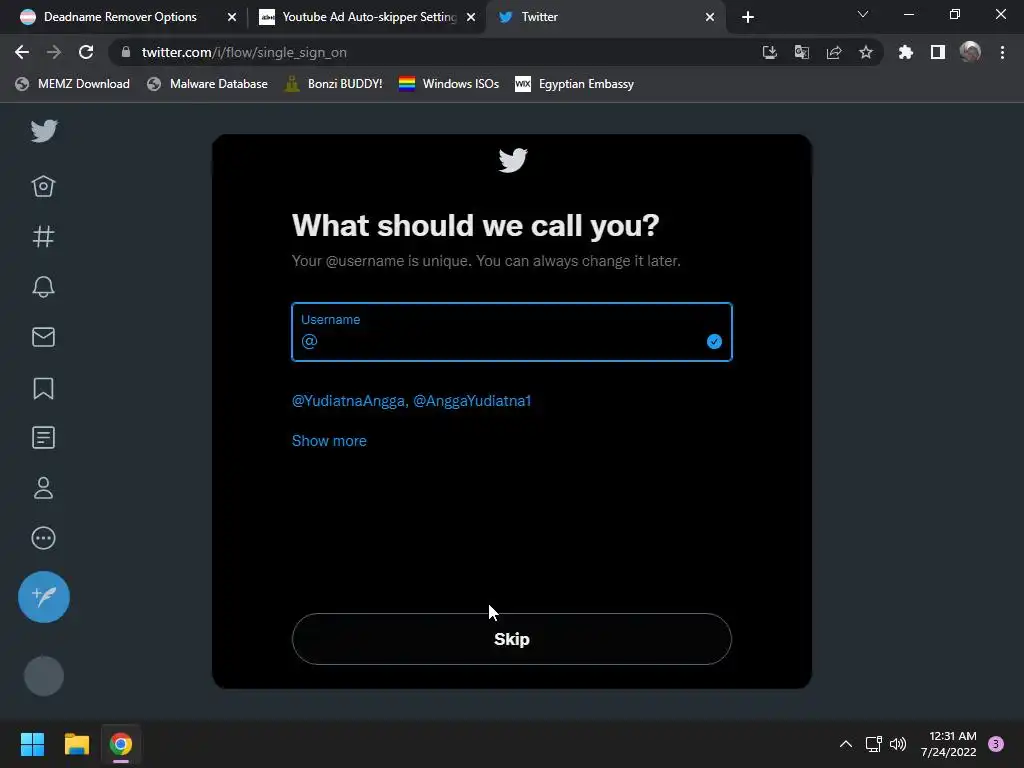Switch to Deadname Remover Options tab
Viewport: 1024px width, 768px height.
pyautogui.click(x=120, y=17)
